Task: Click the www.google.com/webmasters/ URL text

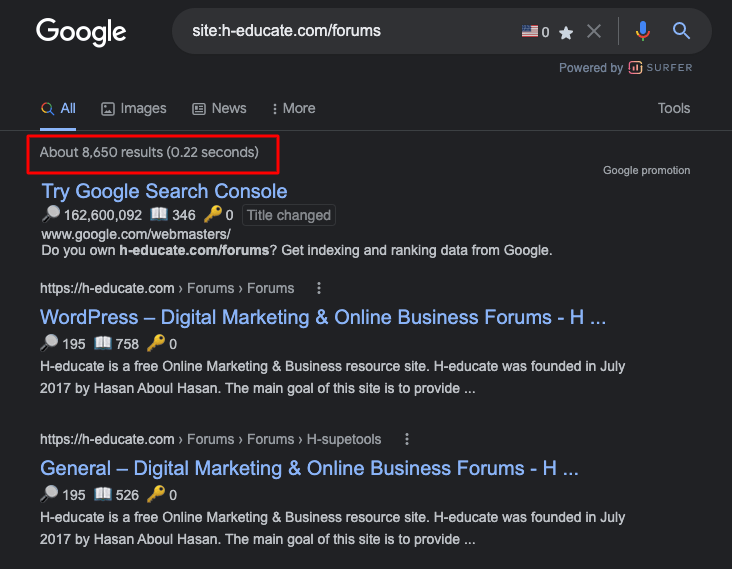Action: (x=136, y=234)
